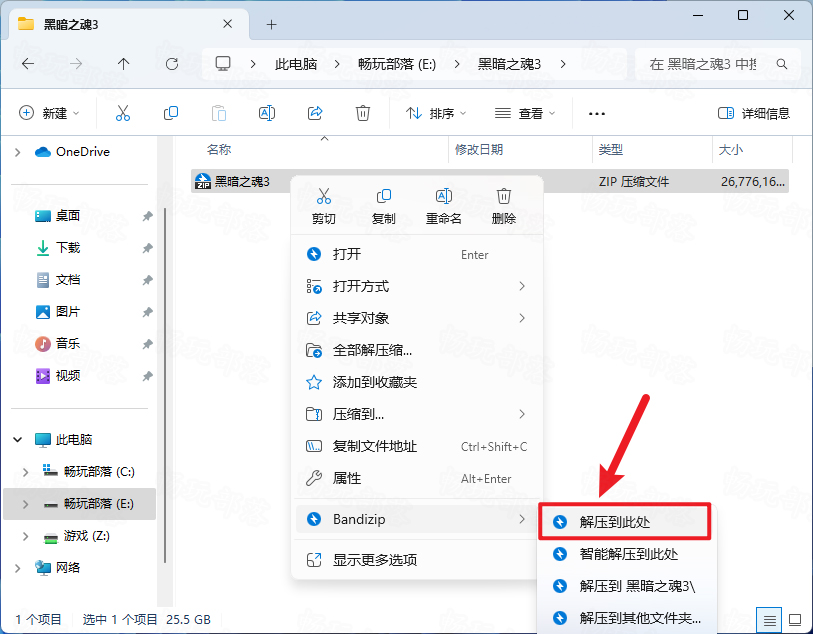This screenshot has height=634, width=813.
Task: Click the ZIP file icon of 黑暗之魂3
Action: pyautogui.click(x=203, y=181)
